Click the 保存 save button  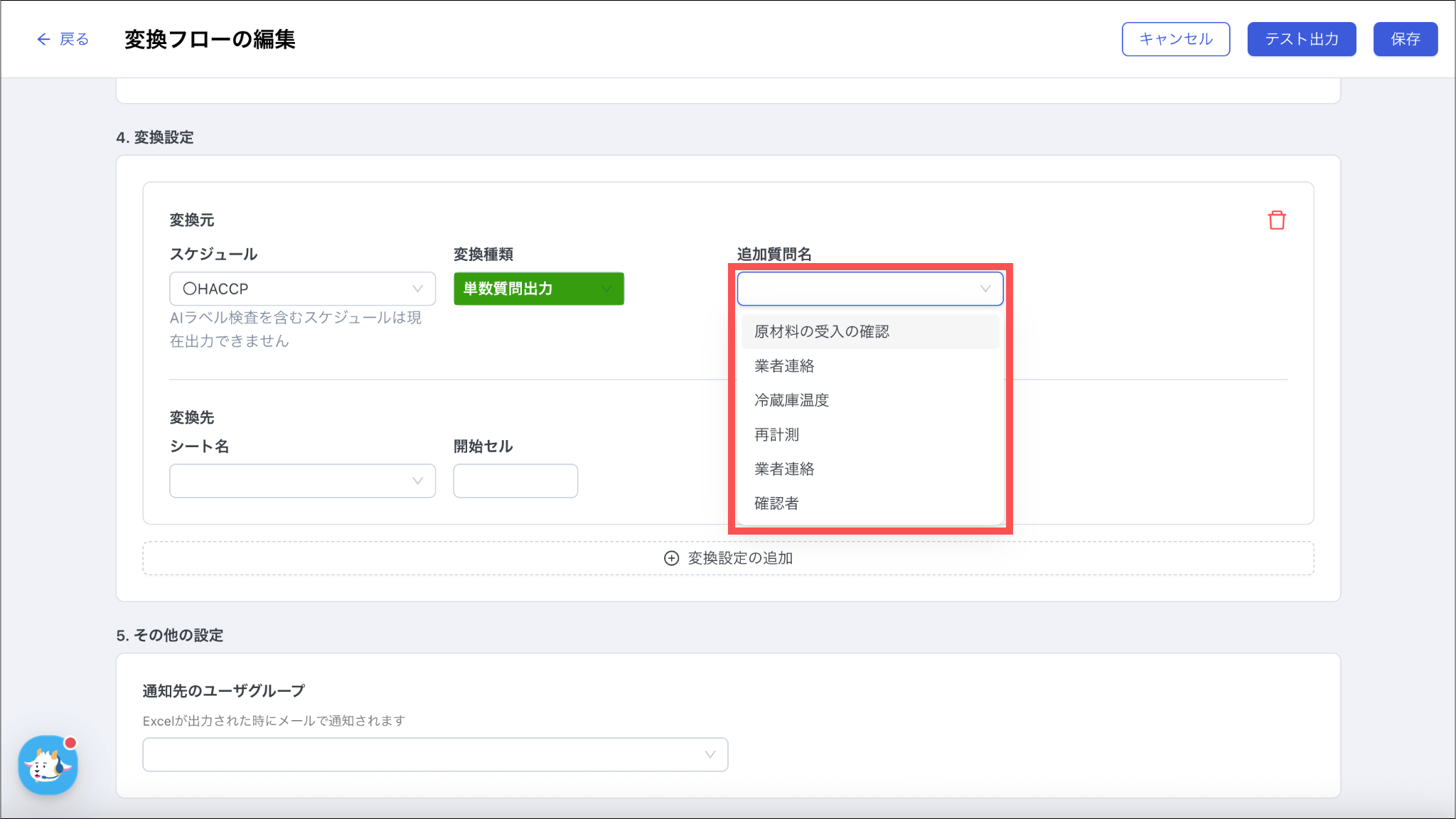[x=1405, y=39]
